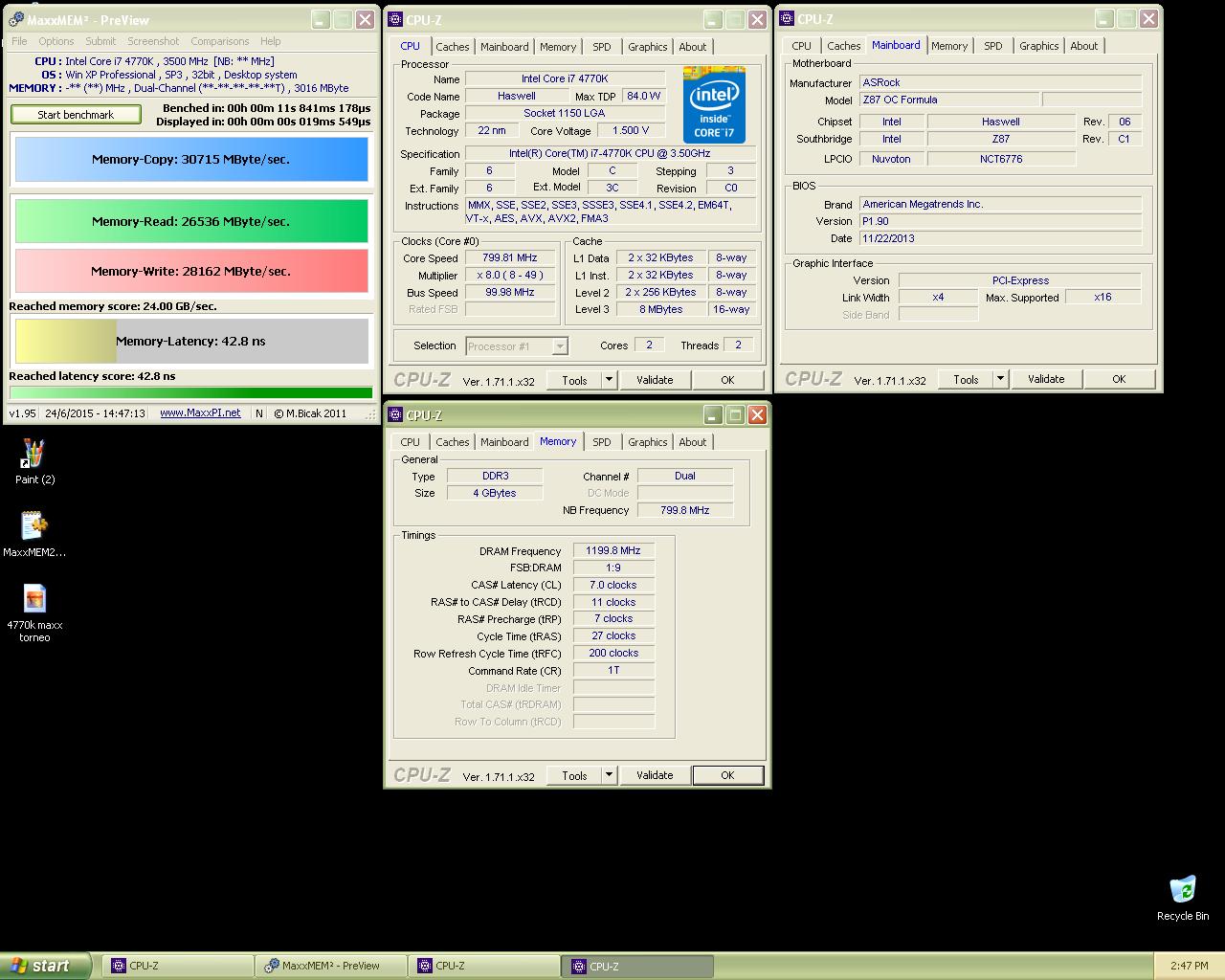Open the Recycle Bin
The width and height of the screenshot is (1225, 980).
click(1183, 898)
